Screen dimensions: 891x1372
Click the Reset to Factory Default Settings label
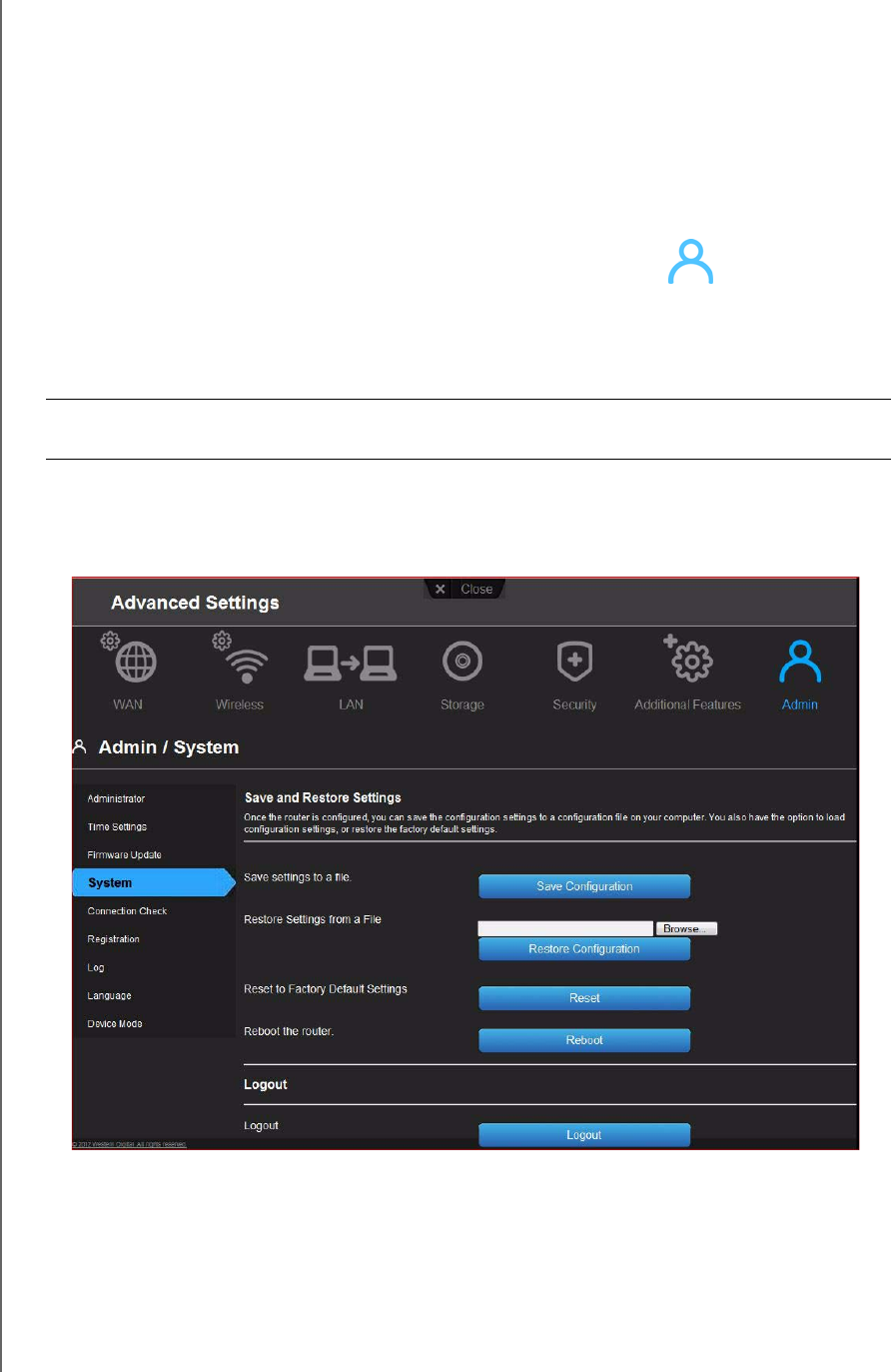click(326, 989)
